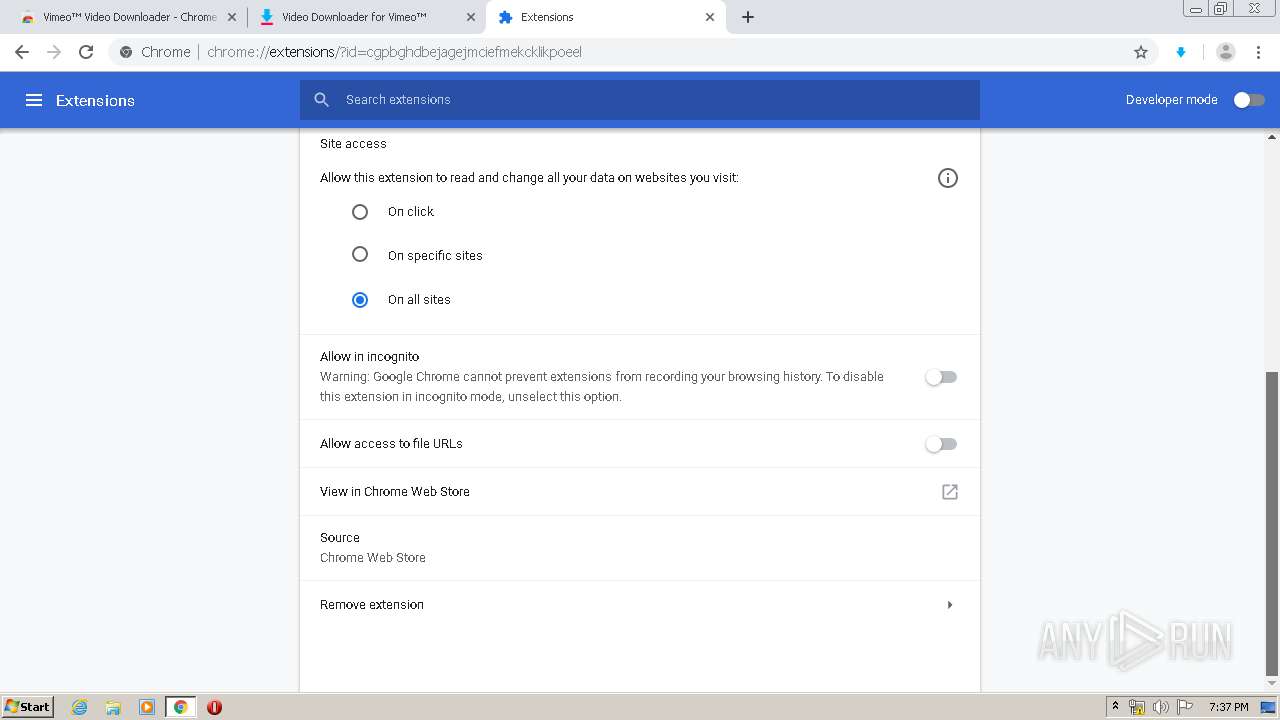Click the 7:37 PM taskbar clock
The width and height of the screenshot is (1280, 720).
pyautogui.click(x=1229, y=707)
